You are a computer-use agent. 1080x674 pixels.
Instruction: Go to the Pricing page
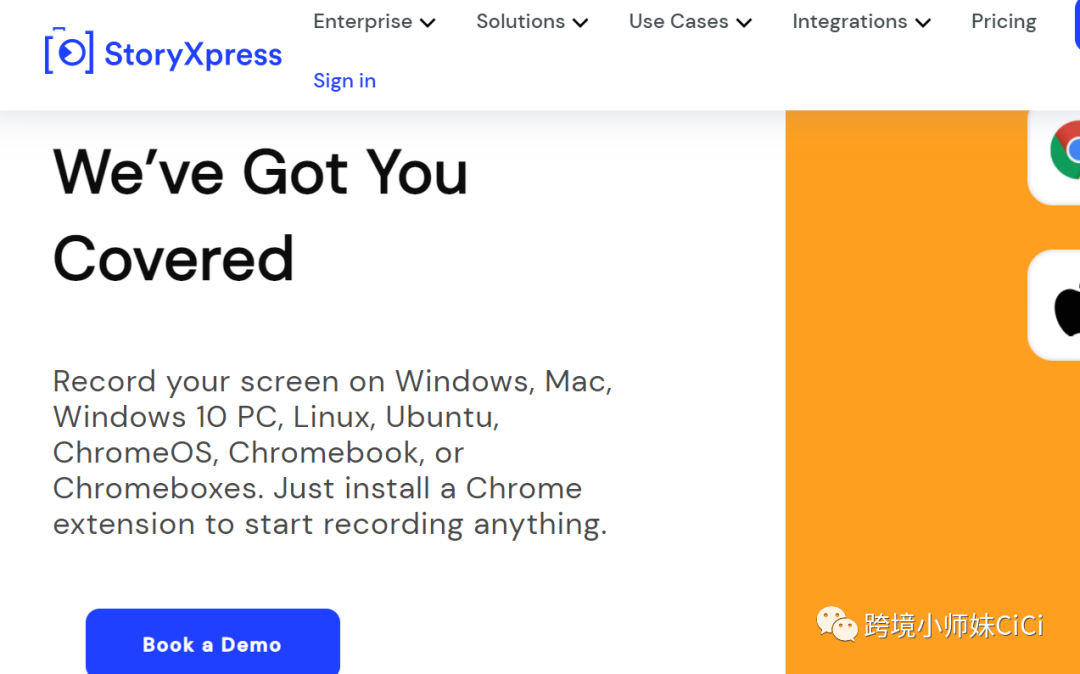pos(1003,22)
